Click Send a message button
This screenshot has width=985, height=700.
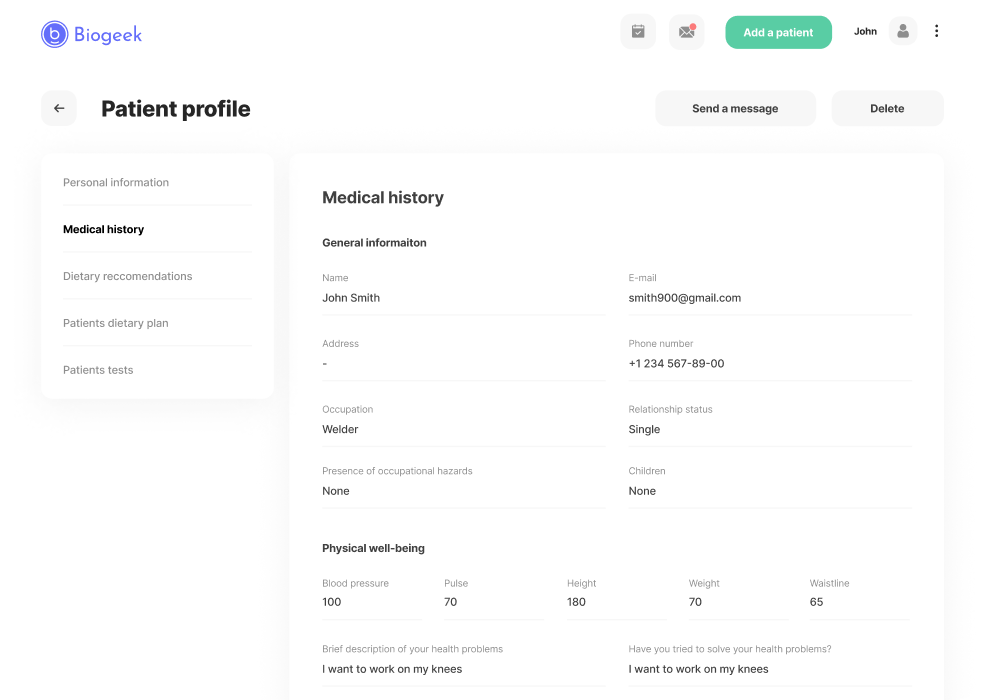coord(735,108)
